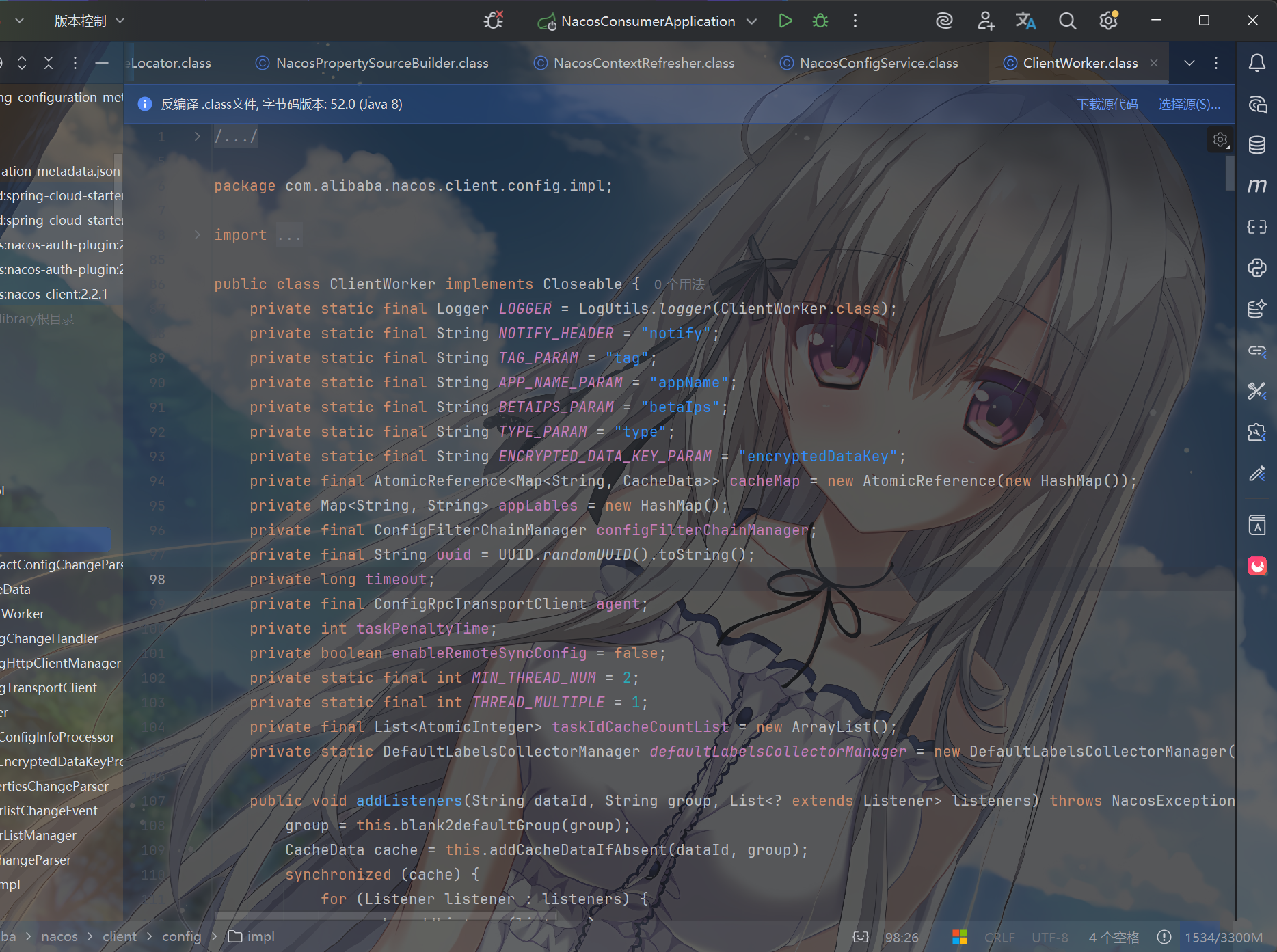Run NacosConsumerApplication with the green play button
Screen dimensions: 1277x952
point(785,21)
